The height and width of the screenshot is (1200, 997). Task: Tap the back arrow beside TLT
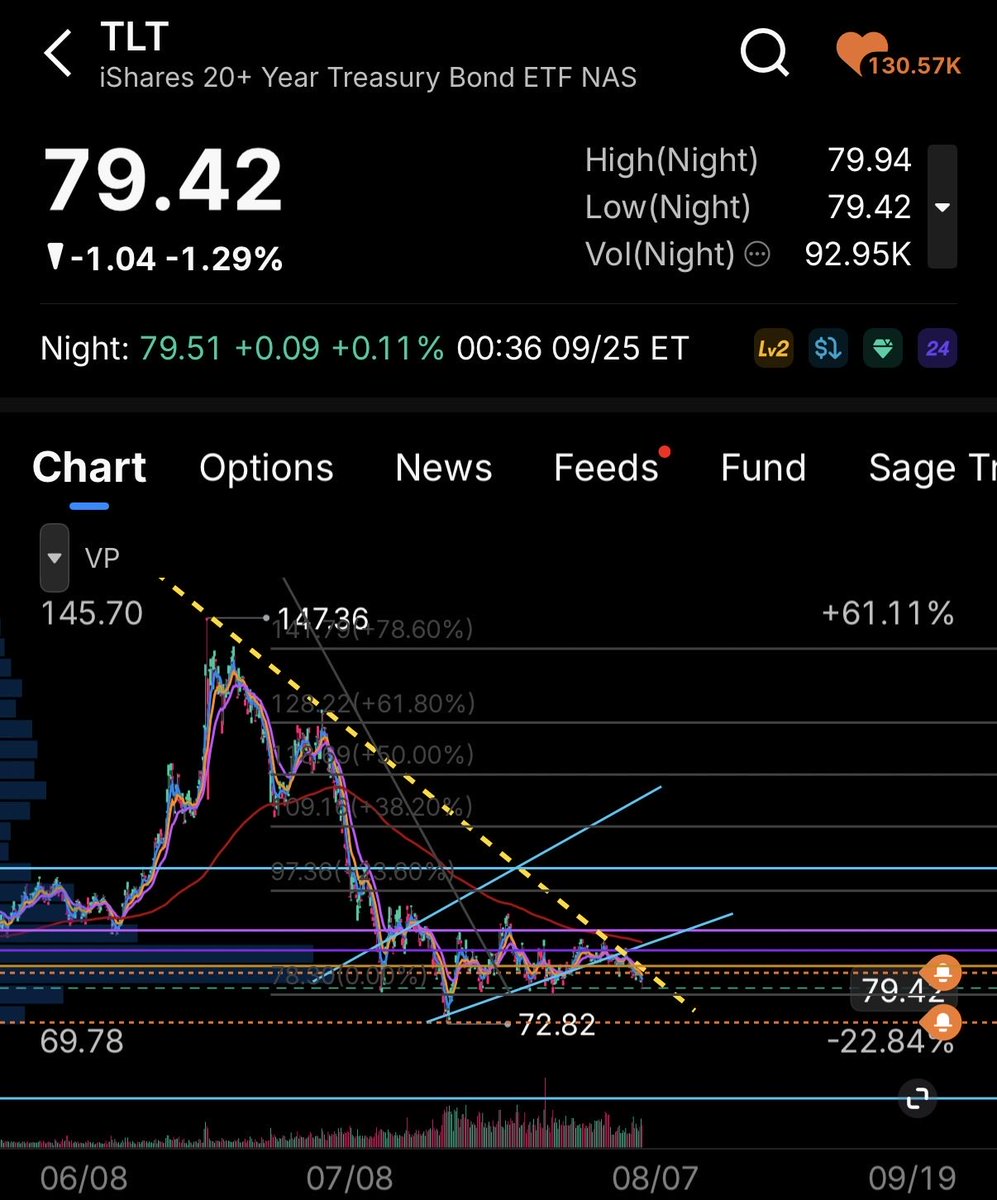pyautogui.click(x=58, y=53)
